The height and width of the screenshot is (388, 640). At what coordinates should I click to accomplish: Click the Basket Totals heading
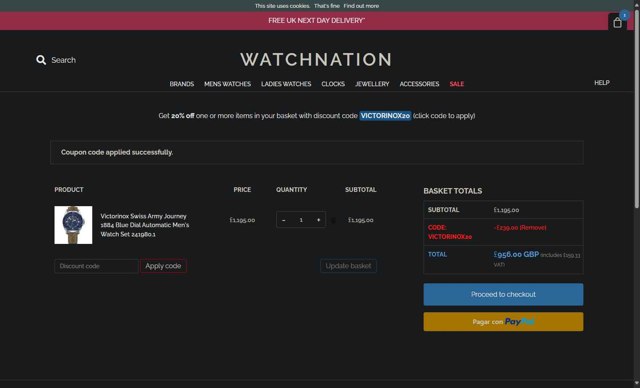[453, 191]
